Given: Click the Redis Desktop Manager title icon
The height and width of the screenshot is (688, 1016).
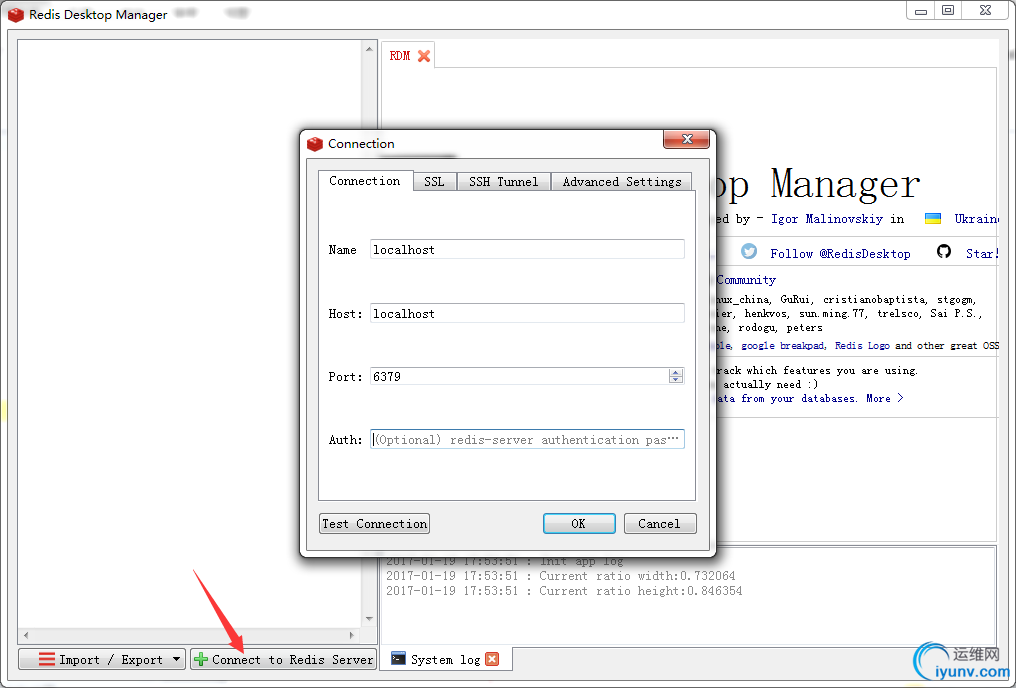Looking at the screenshot, I should (16, 14).
